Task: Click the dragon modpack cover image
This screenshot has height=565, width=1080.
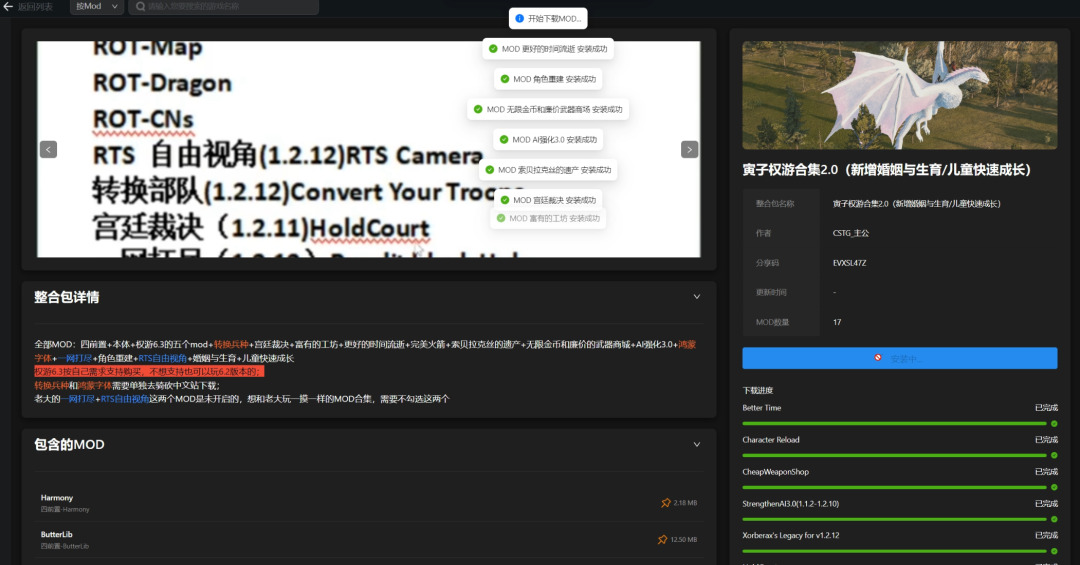Action: click(x=899, y=95)
